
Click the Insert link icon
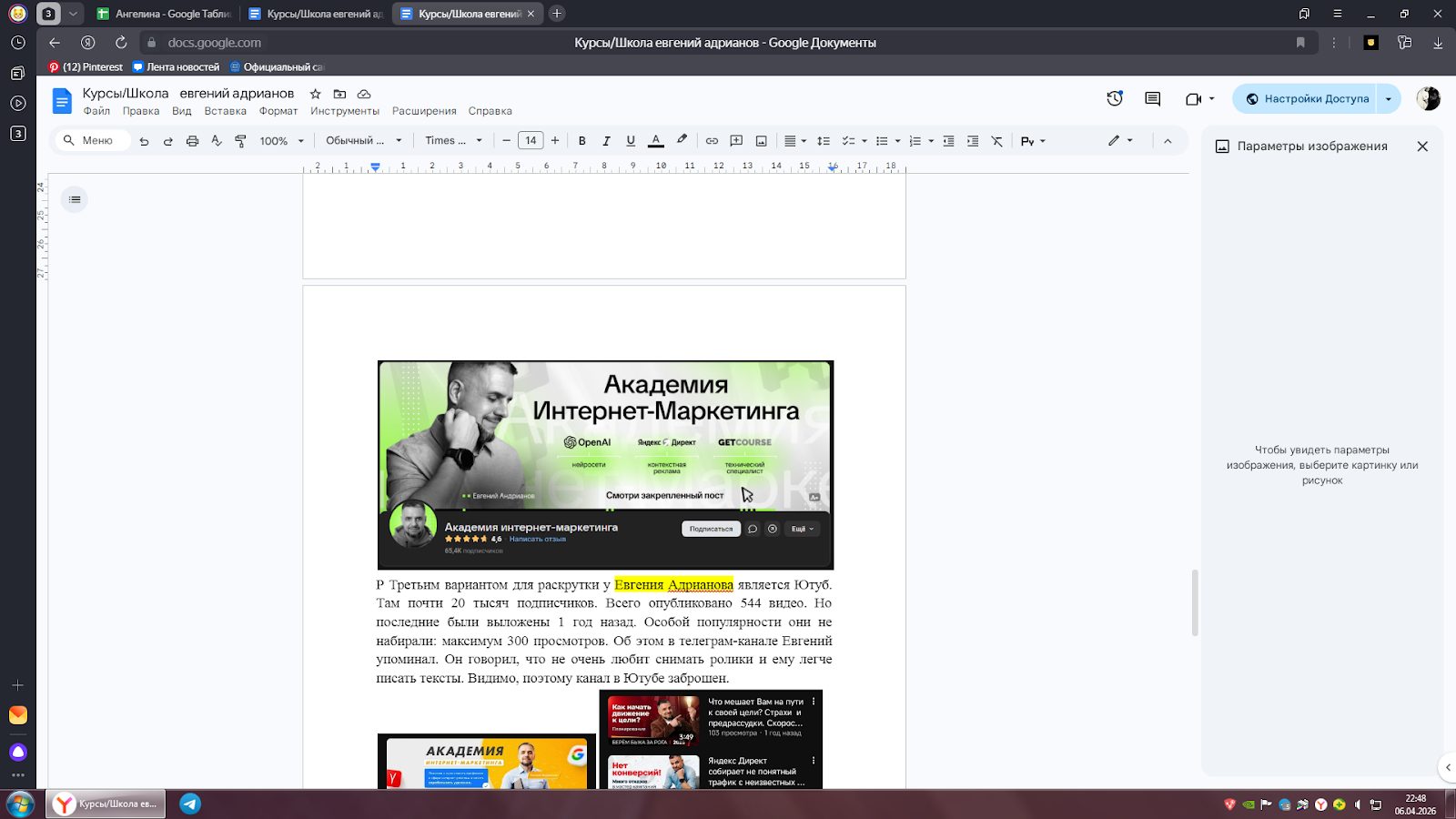click(712, 141)
